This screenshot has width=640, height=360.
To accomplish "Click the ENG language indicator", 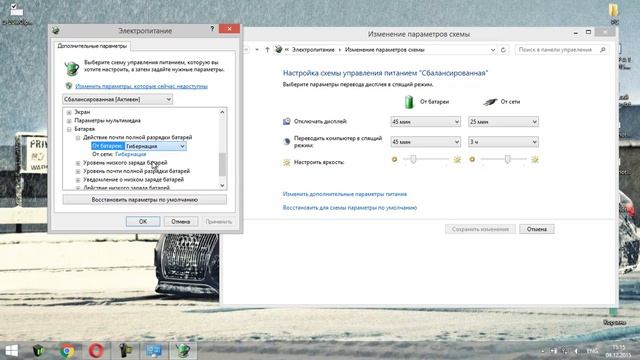I will (592, 351).
